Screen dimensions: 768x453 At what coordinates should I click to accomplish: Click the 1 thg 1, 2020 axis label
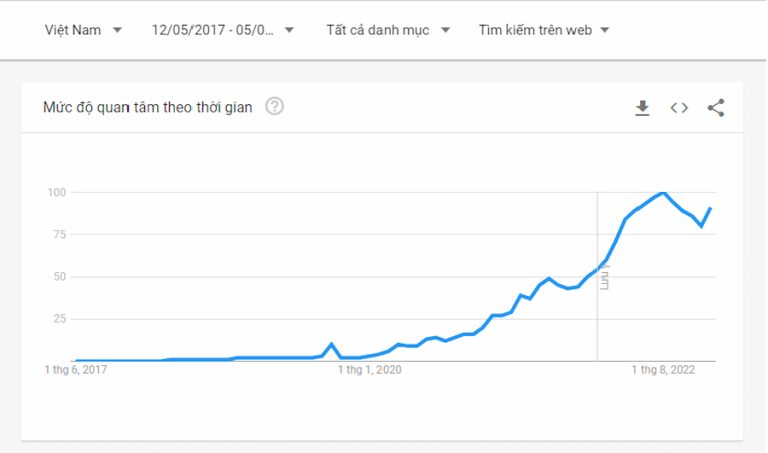tap(369, 370)
